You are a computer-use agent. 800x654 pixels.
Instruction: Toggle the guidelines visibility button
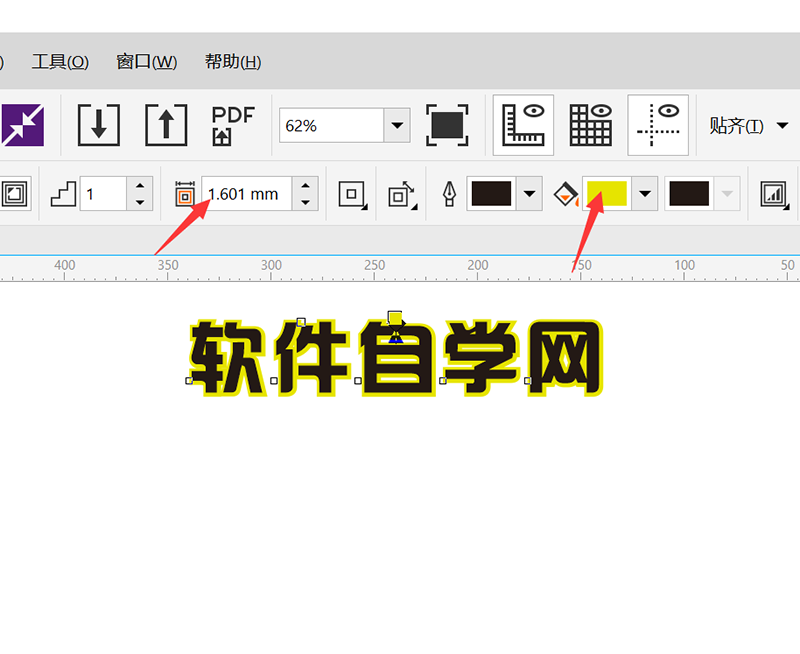pyautogui.click(x=658, y=124)
